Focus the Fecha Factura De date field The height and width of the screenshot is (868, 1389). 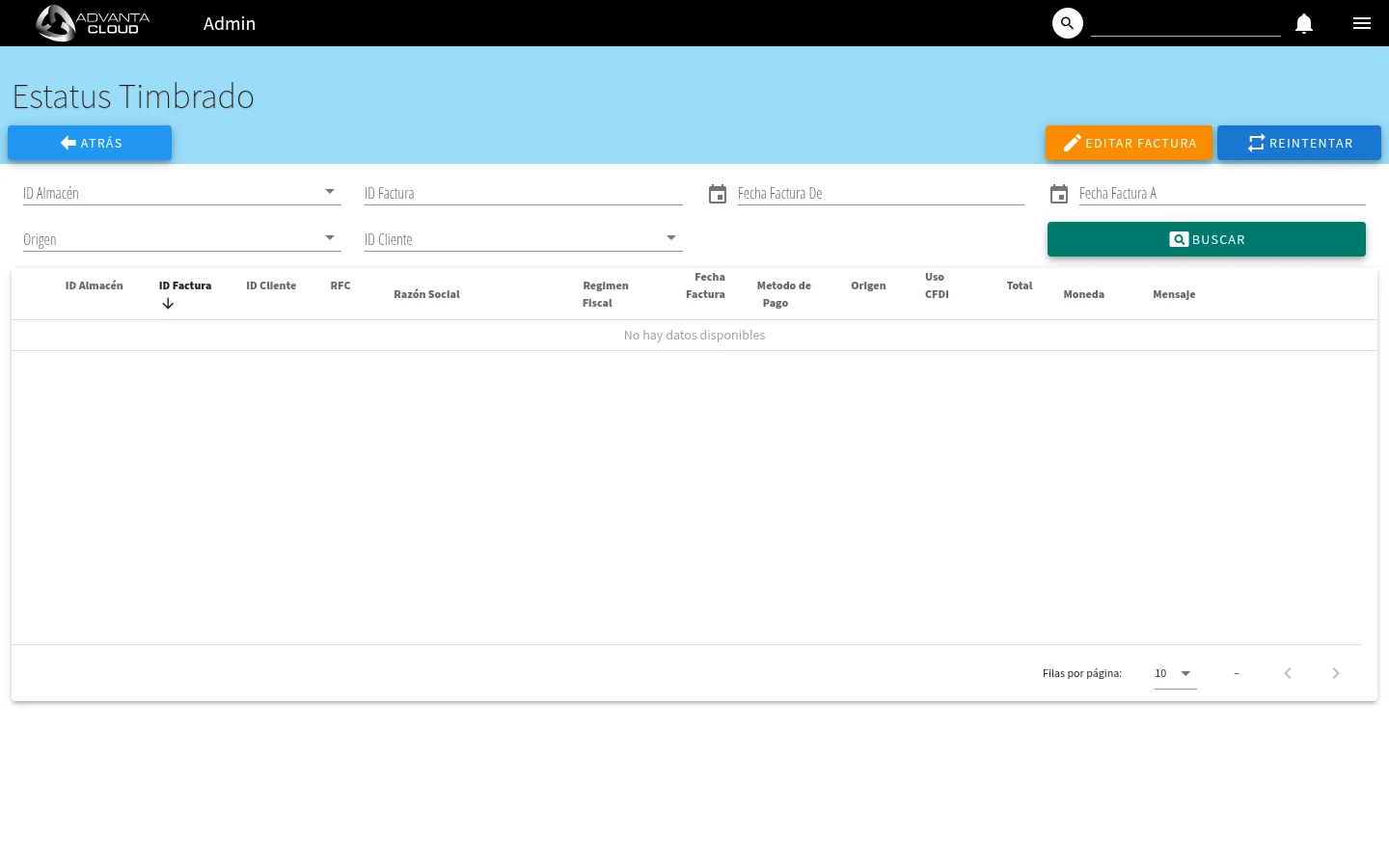(x=881, y=193)
